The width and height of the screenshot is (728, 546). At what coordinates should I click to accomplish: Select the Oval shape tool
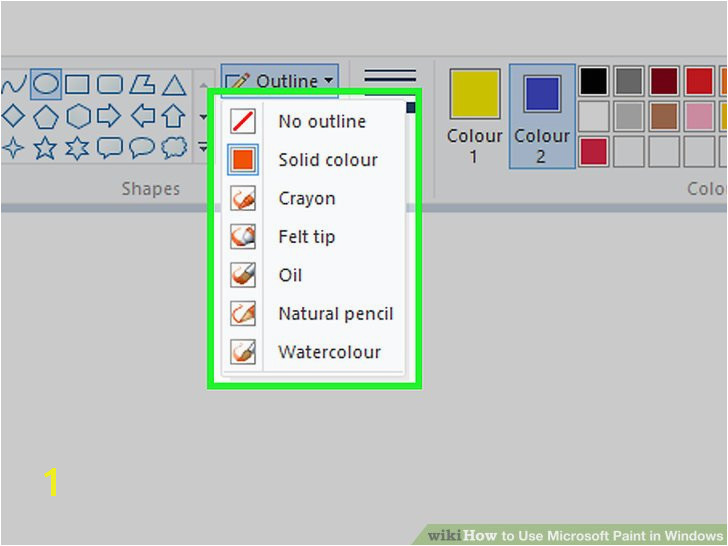46,84
